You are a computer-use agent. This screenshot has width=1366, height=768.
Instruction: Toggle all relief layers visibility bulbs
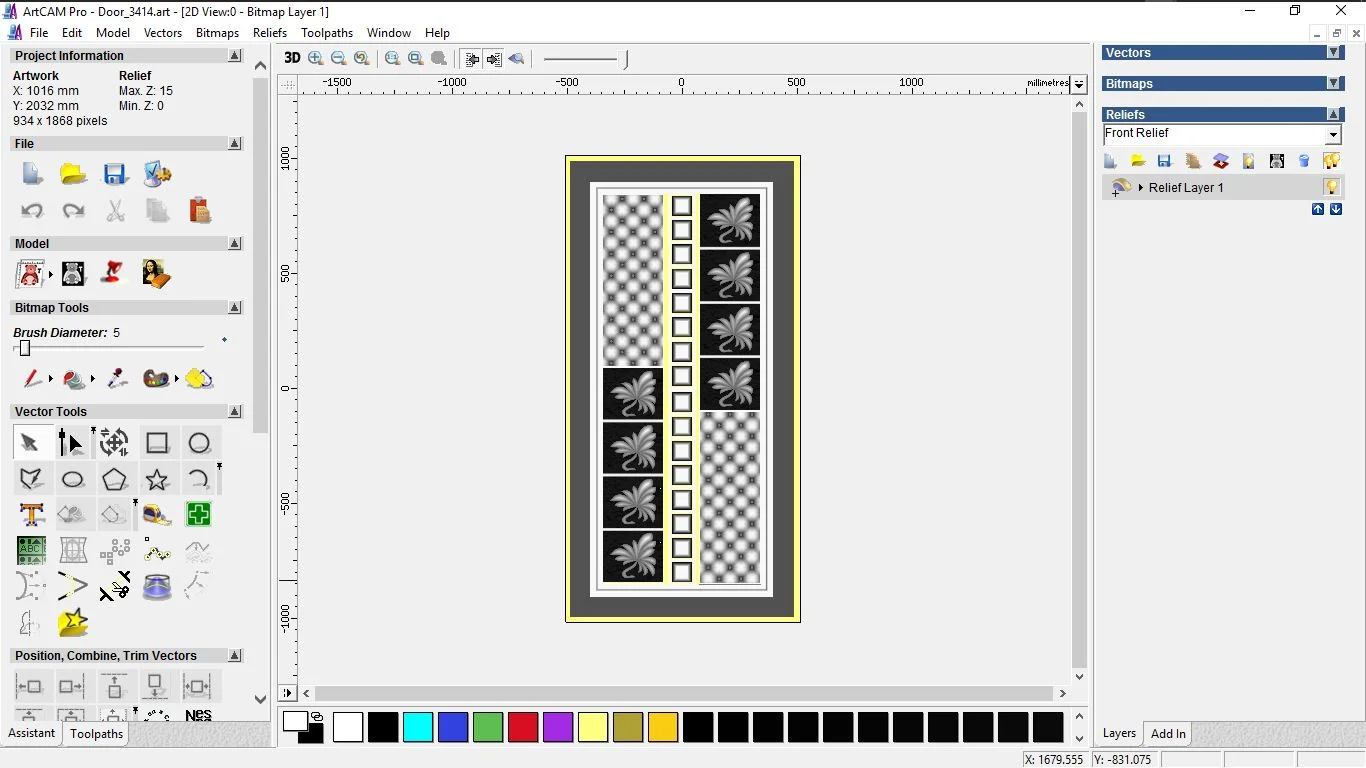coord(1331,161)
